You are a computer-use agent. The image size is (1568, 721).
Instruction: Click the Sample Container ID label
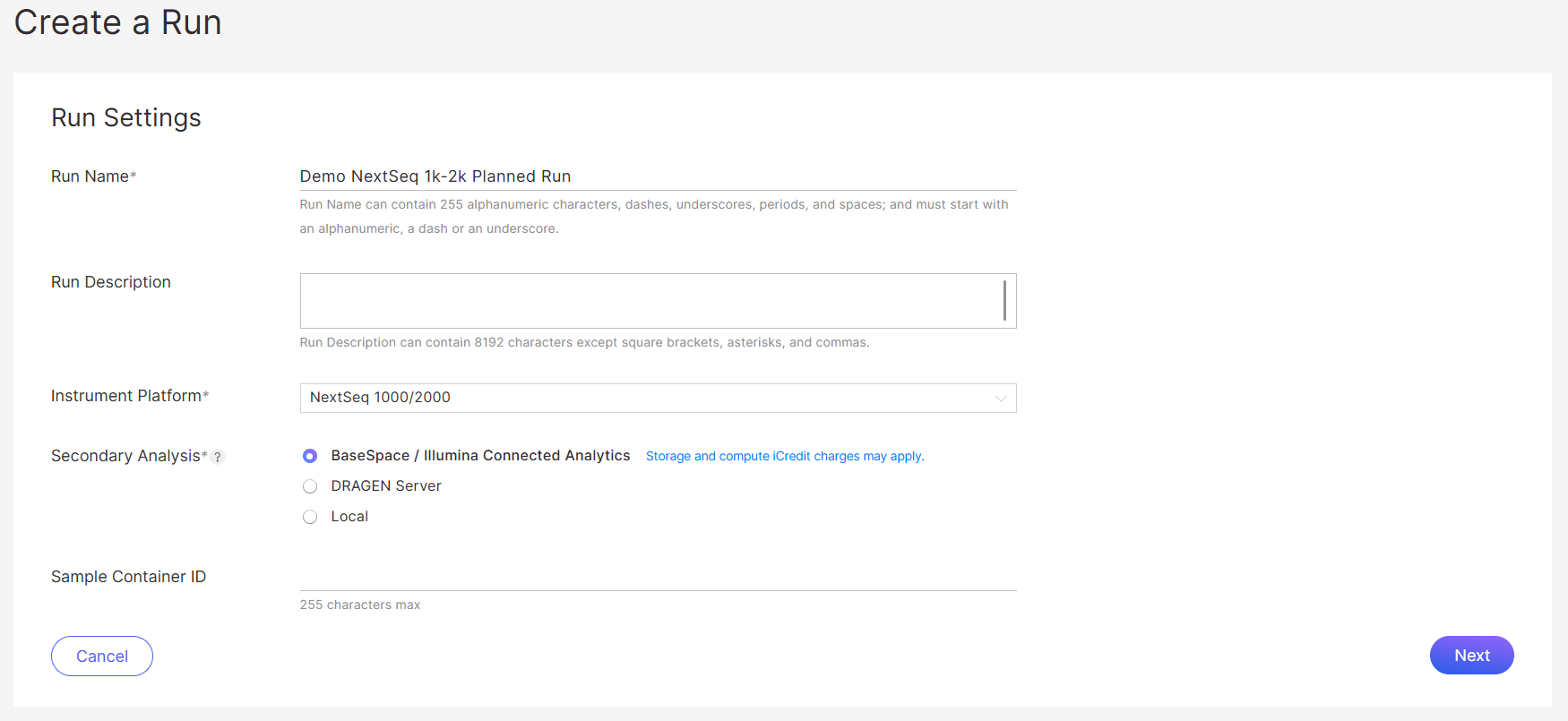(x=128, y=577)
